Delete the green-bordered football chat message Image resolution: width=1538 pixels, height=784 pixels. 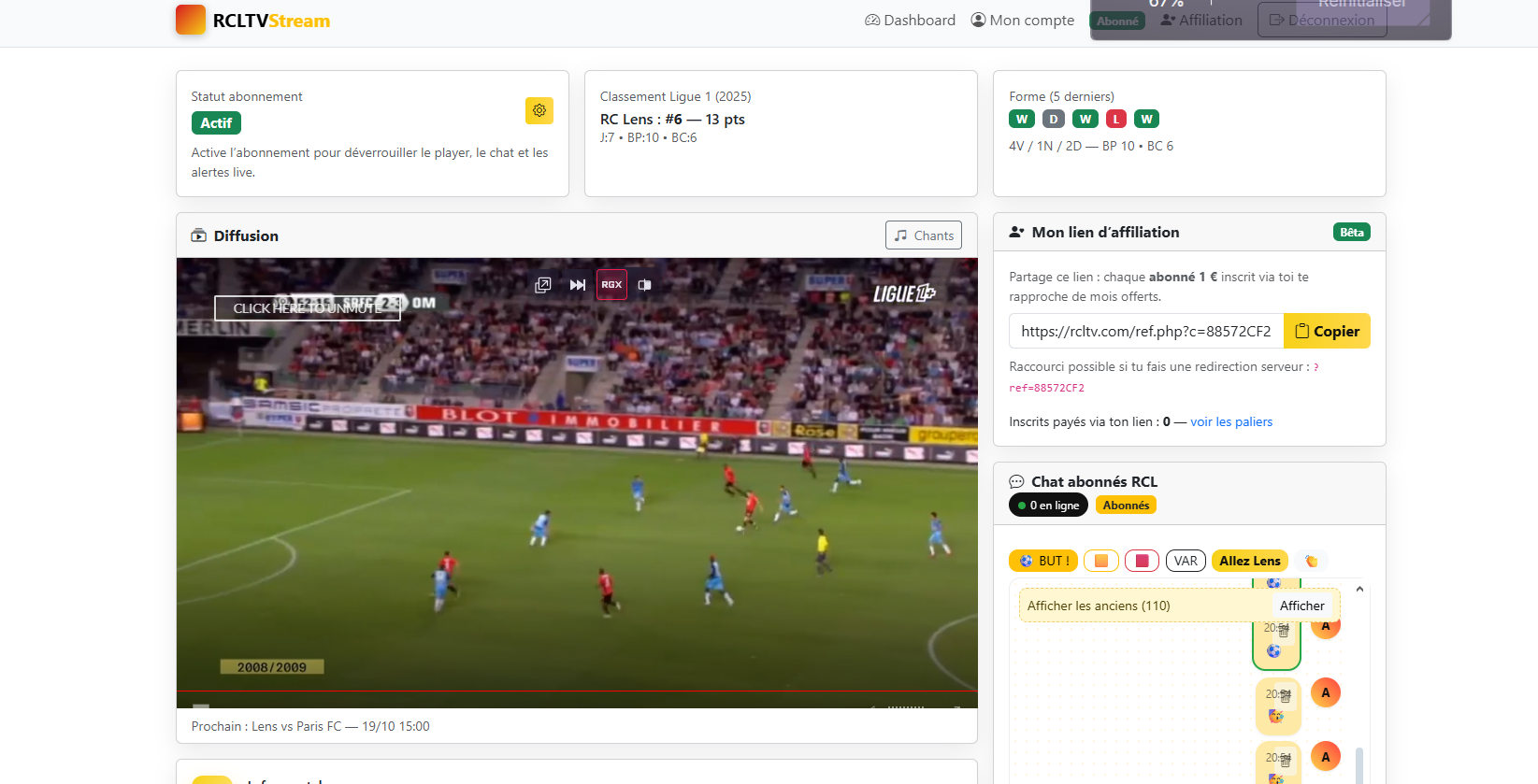coord(1284,632)
